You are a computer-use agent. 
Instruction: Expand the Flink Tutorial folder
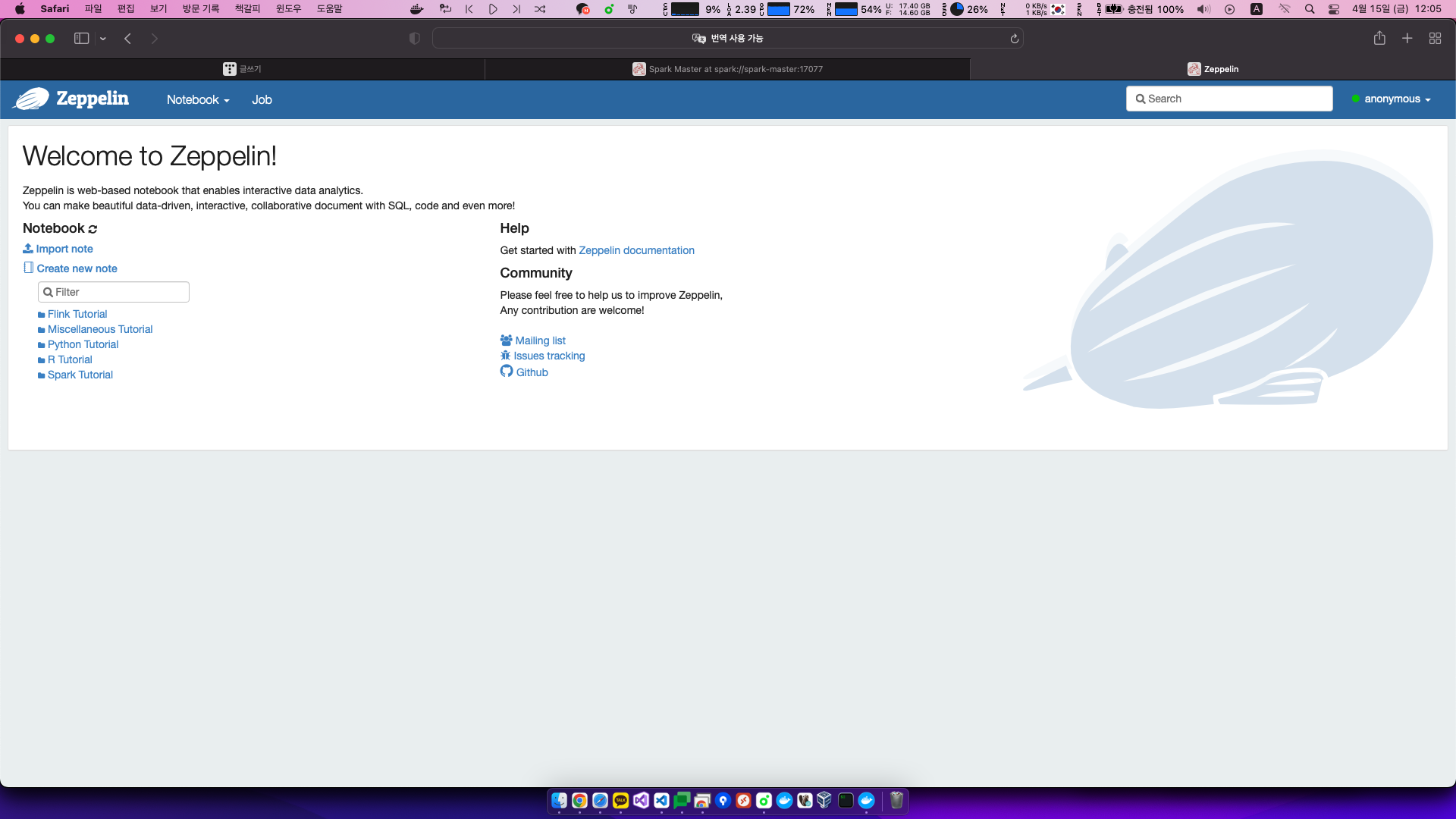[x=73, y=314]
